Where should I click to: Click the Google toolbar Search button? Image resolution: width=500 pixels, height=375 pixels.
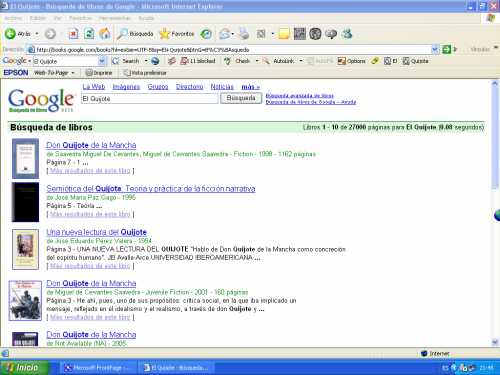coord(126,61)
